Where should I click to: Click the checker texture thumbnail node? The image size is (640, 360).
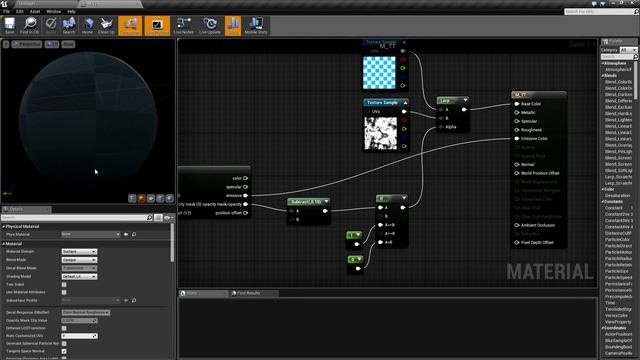pyautogui.click(x=379, y=73)
